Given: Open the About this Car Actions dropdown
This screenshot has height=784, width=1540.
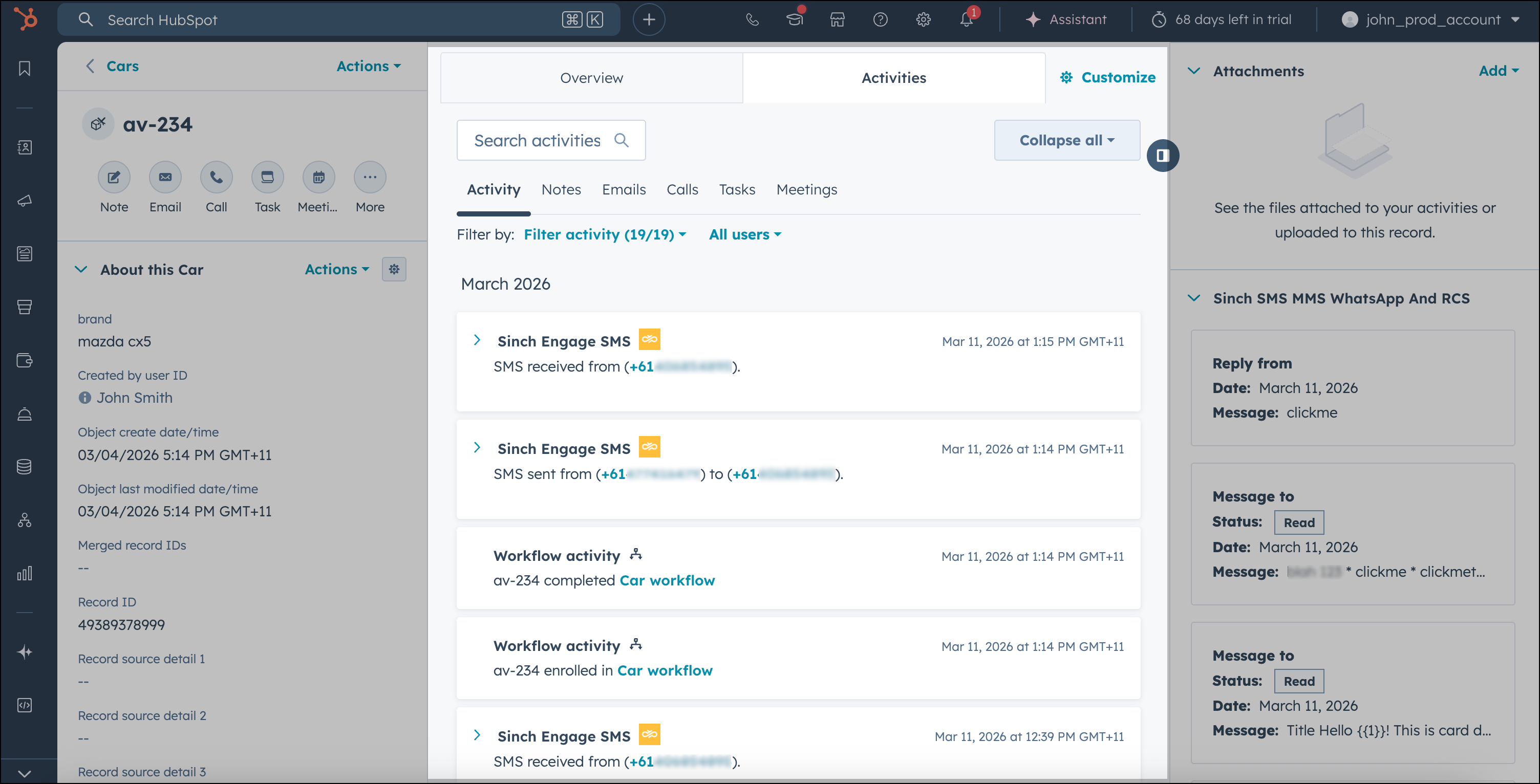Looking at the screenshot, I should [x=336, y=270].
